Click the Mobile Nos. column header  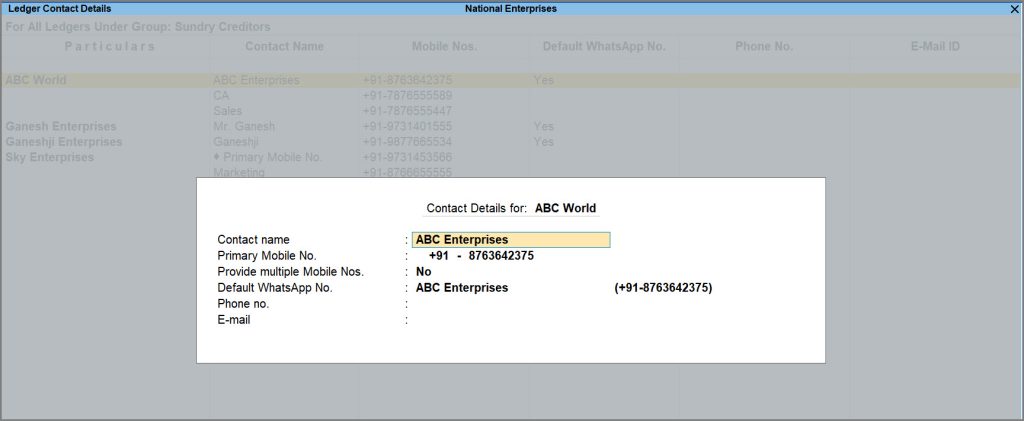point(445,46)
